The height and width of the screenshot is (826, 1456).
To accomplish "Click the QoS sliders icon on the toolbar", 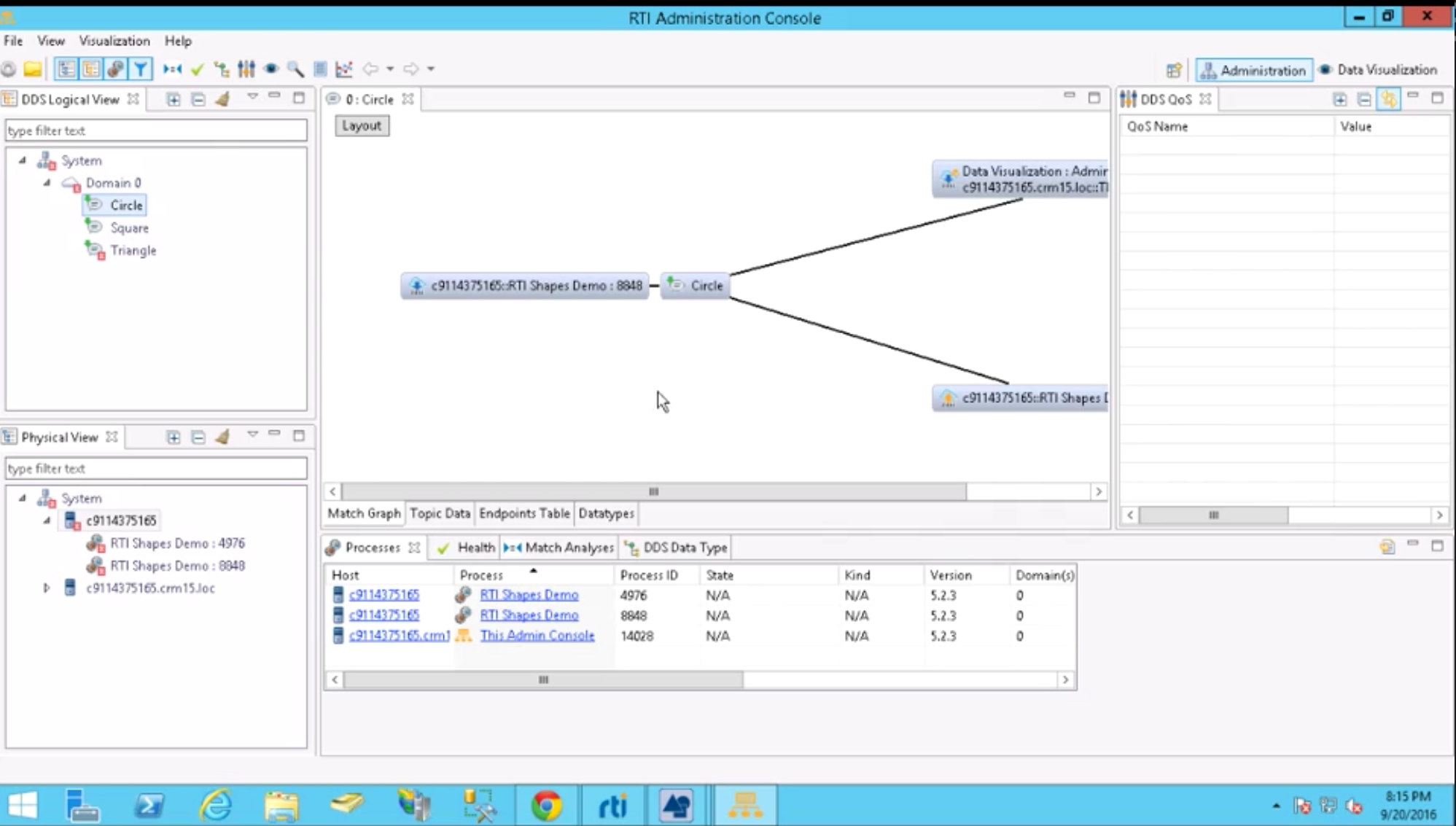I will 246,69.
